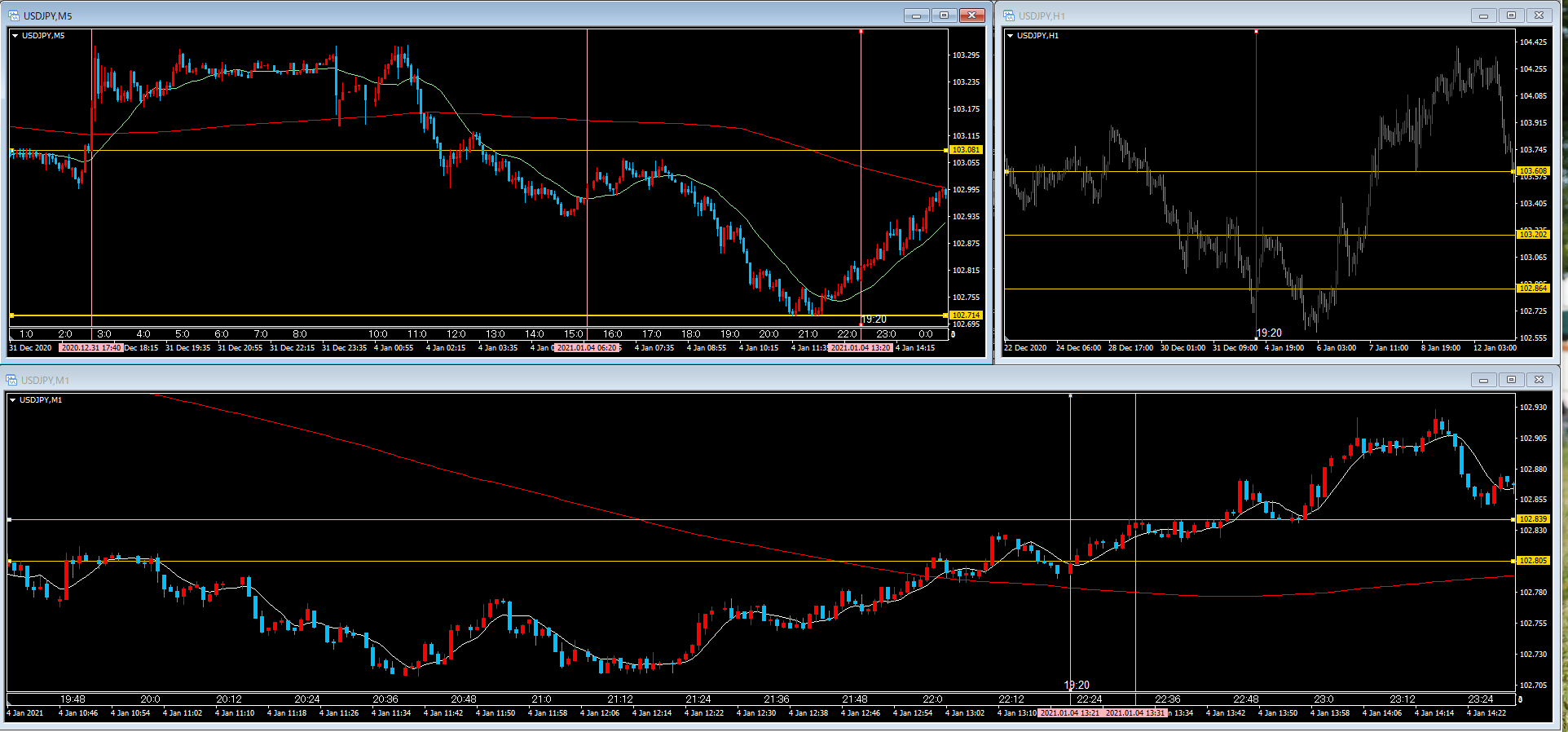Maximize the USDJPY,M1 chart window
Image resolution: width=1568 pixels, height=732 pixels.
(1511, 380)
